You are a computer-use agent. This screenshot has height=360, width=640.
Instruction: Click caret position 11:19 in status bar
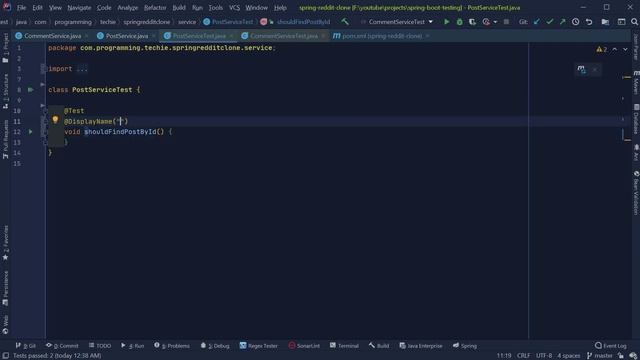[x=504, y=356]
